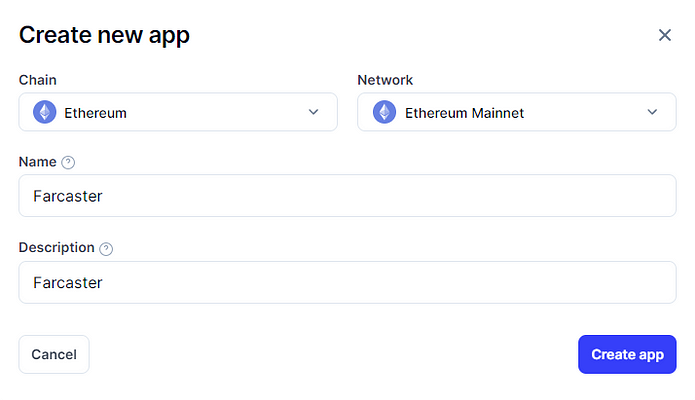Viewport: 695px width, 400px height.
Task: Click the Ethereum logo in Chain selector
Action: pos(45,112)
